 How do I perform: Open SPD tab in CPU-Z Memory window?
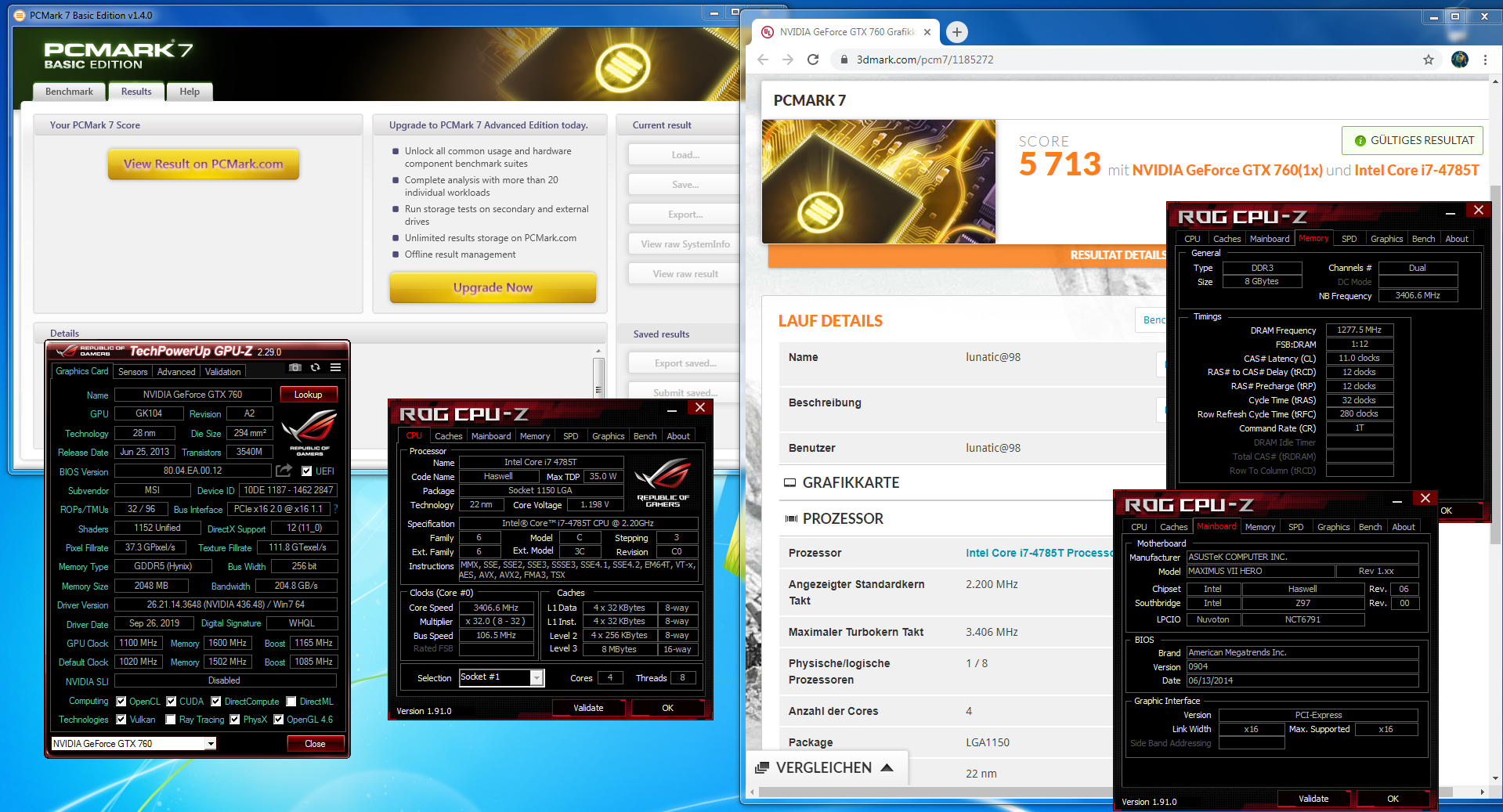pos(1349,239)
